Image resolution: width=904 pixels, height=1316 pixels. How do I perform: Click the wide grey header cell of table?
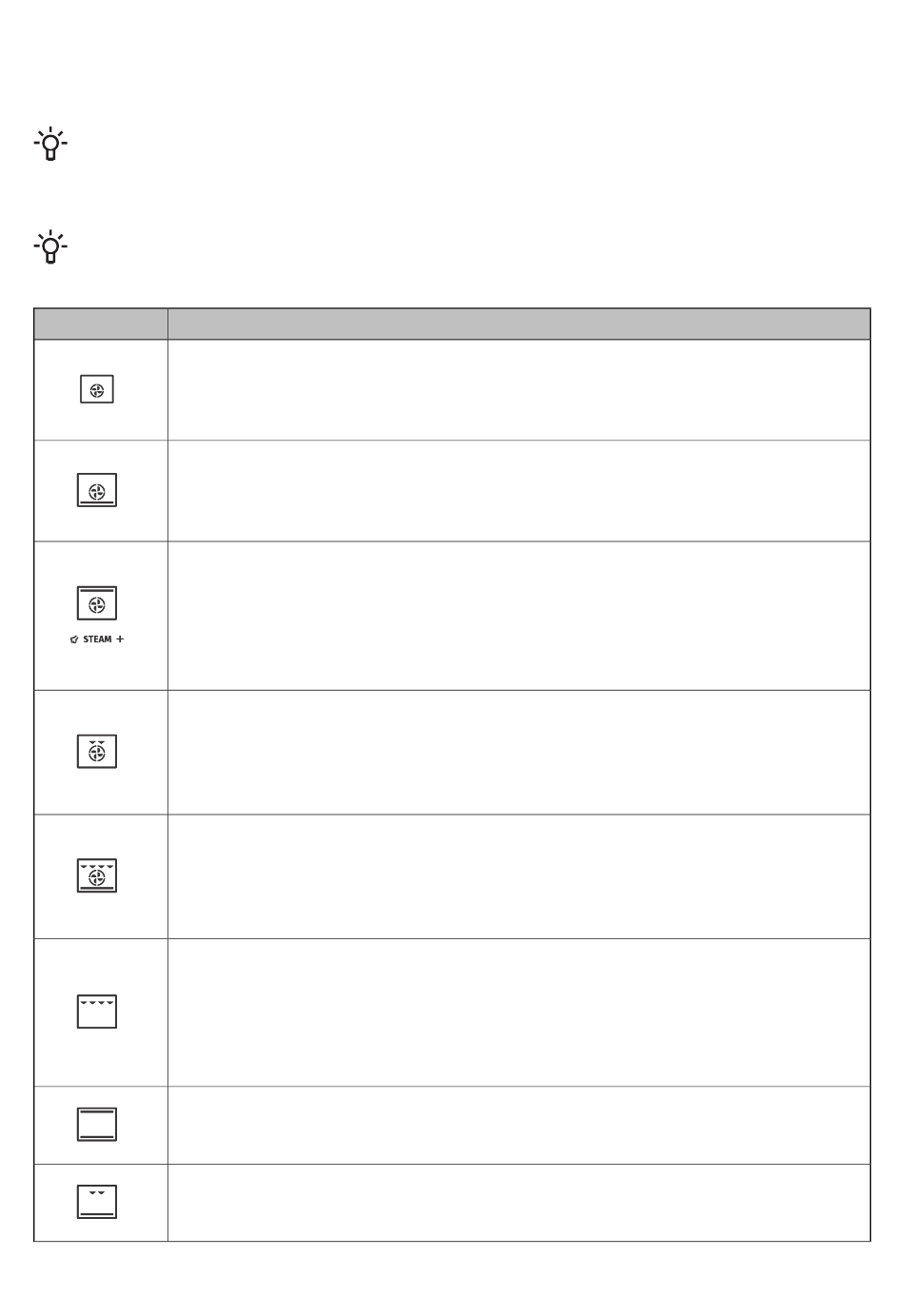tap(519, 324)
